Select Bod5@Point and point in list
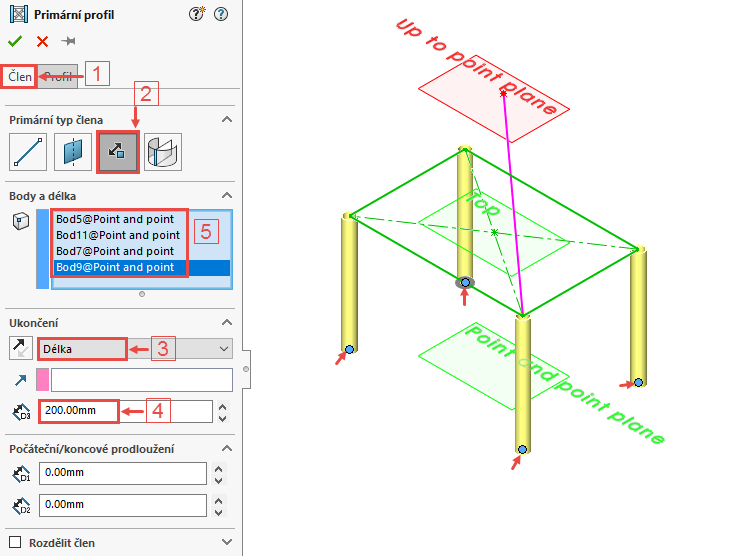Viewport: 750px width, 556px height. click(142, 219)
